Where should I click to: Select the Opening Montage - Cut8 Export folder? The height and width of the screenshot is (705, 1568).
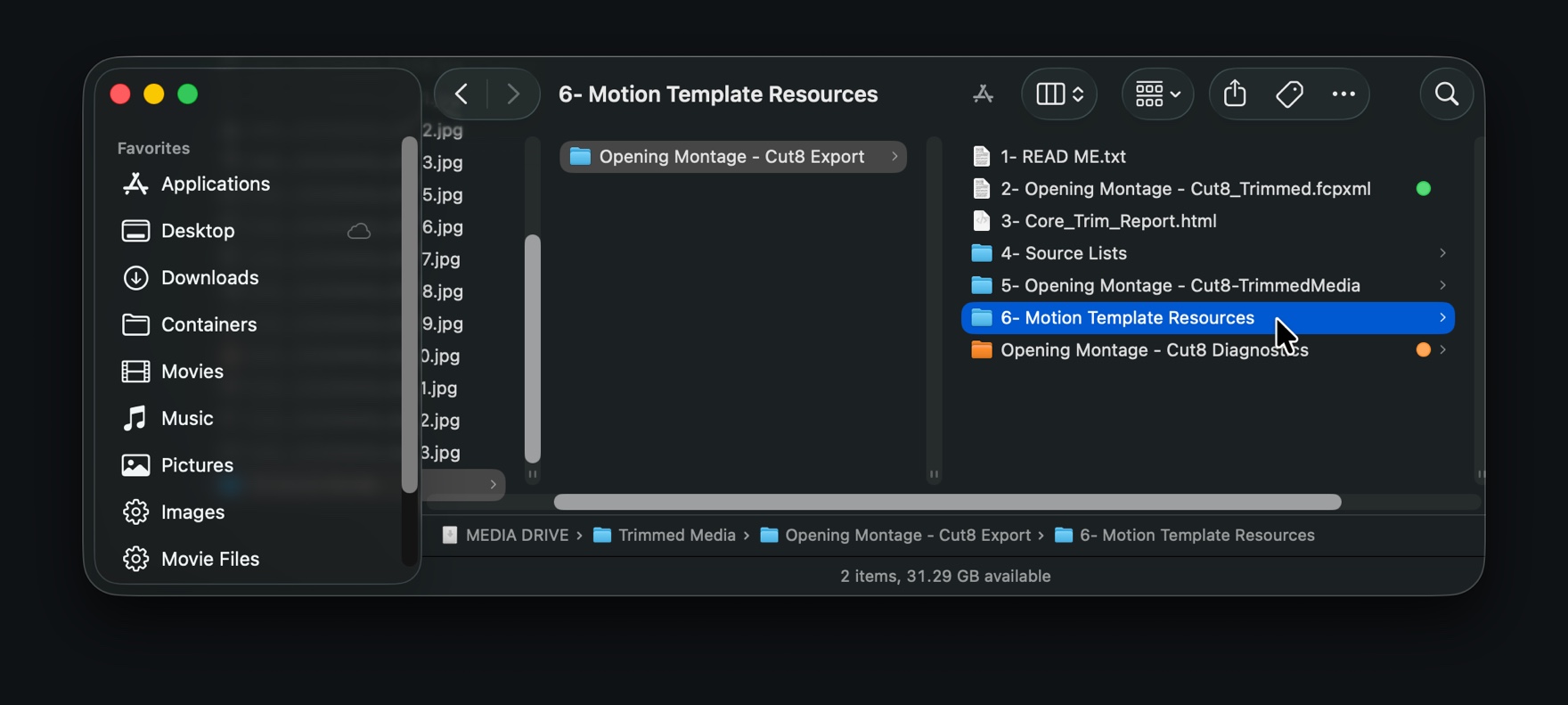click(x=733, y=157)
